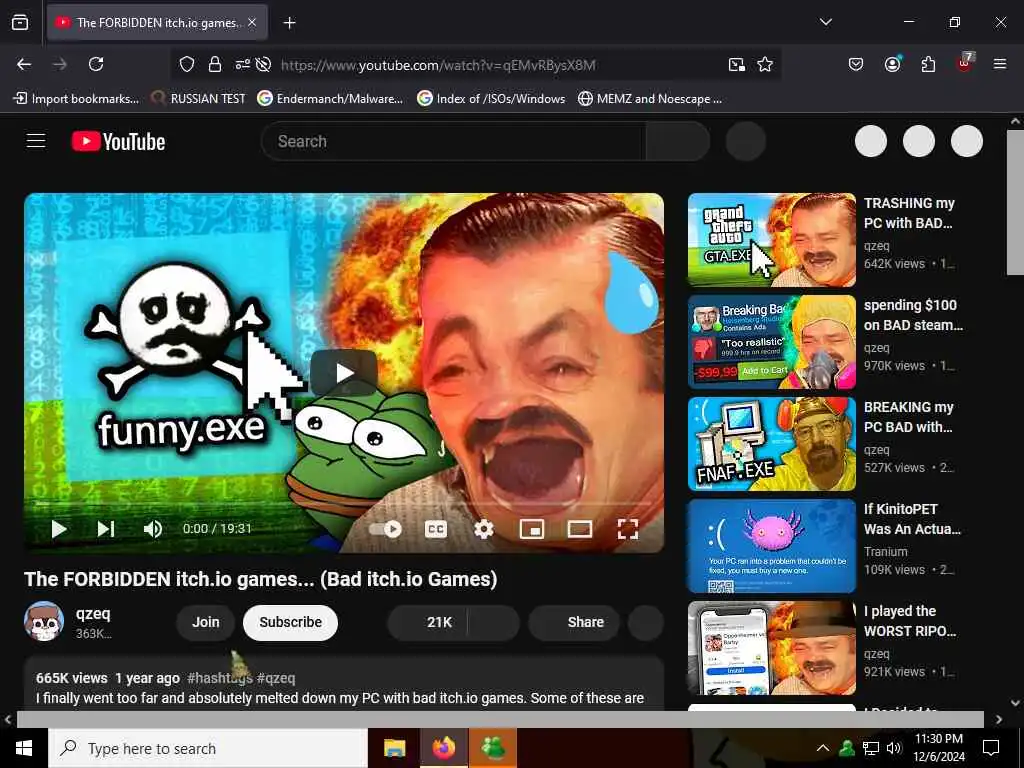View site security via padlock icon
Image resolution: width=1024 pixels, height=768 pixels.
(x=214, y=64)
